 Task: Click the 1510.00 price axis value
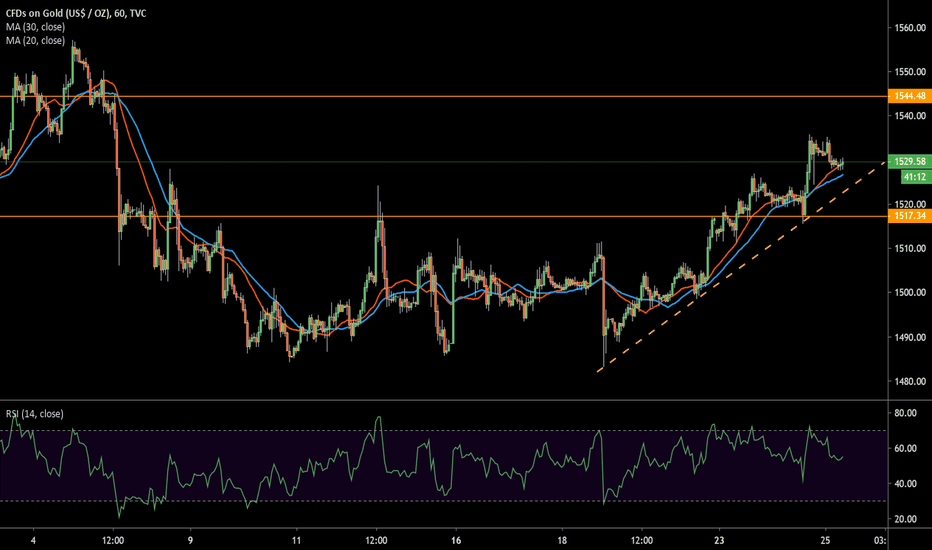910,248
